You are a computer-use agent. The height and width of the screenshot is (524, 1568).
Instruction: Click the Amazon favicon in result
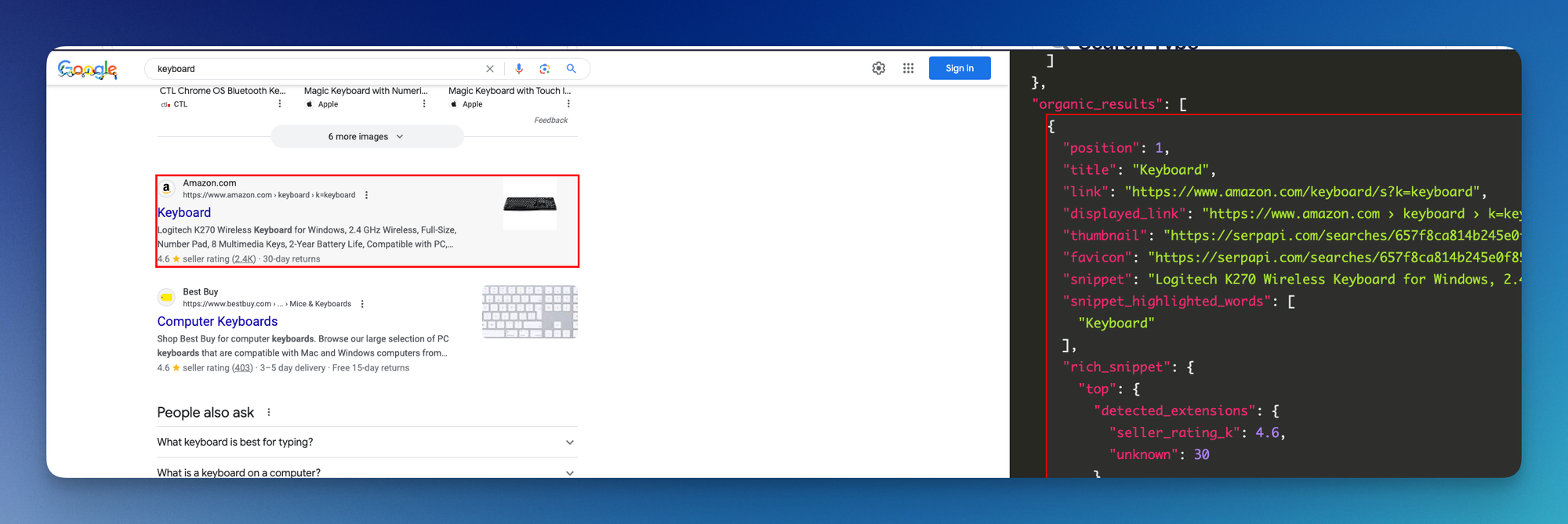(x=166, y=188)
